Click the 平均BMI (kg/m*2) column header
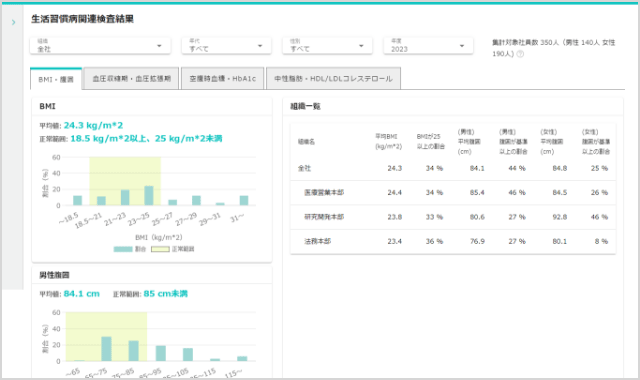640x380 pixels. [389, 141]
